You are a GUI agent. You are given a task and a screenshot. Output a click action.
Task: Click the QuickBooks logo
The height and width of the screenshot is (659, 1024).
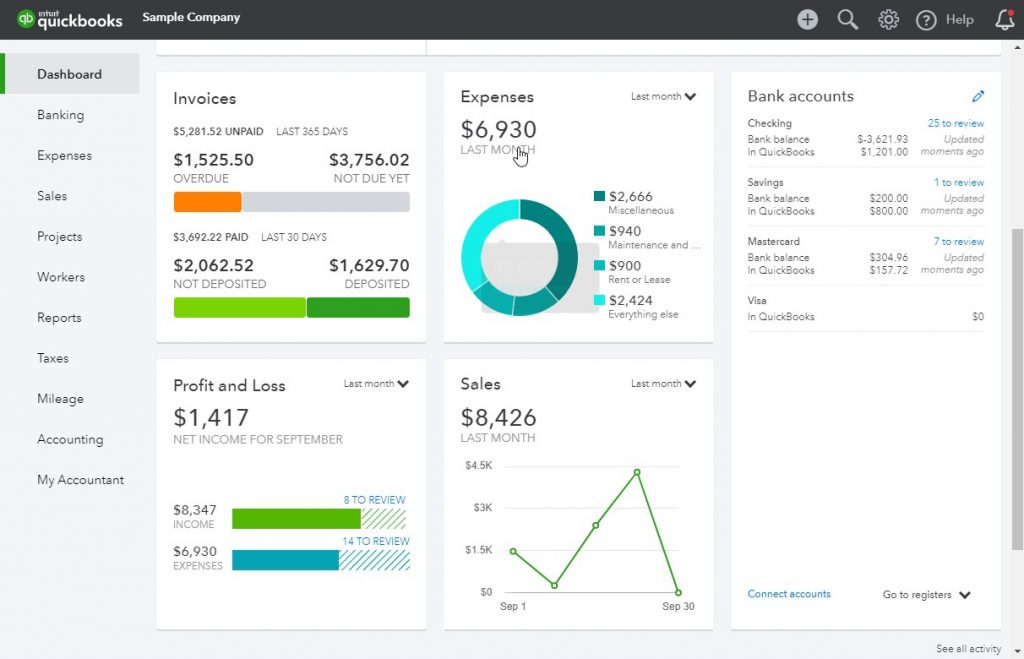(x=70, y=19)
